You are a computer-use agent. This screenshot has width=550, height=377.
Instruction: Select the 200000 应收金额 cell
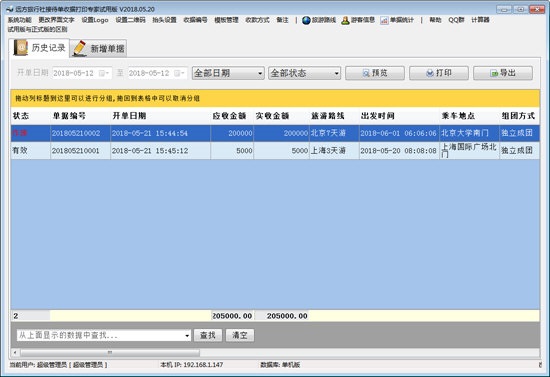pyautogui.click(x=232, y=133)
